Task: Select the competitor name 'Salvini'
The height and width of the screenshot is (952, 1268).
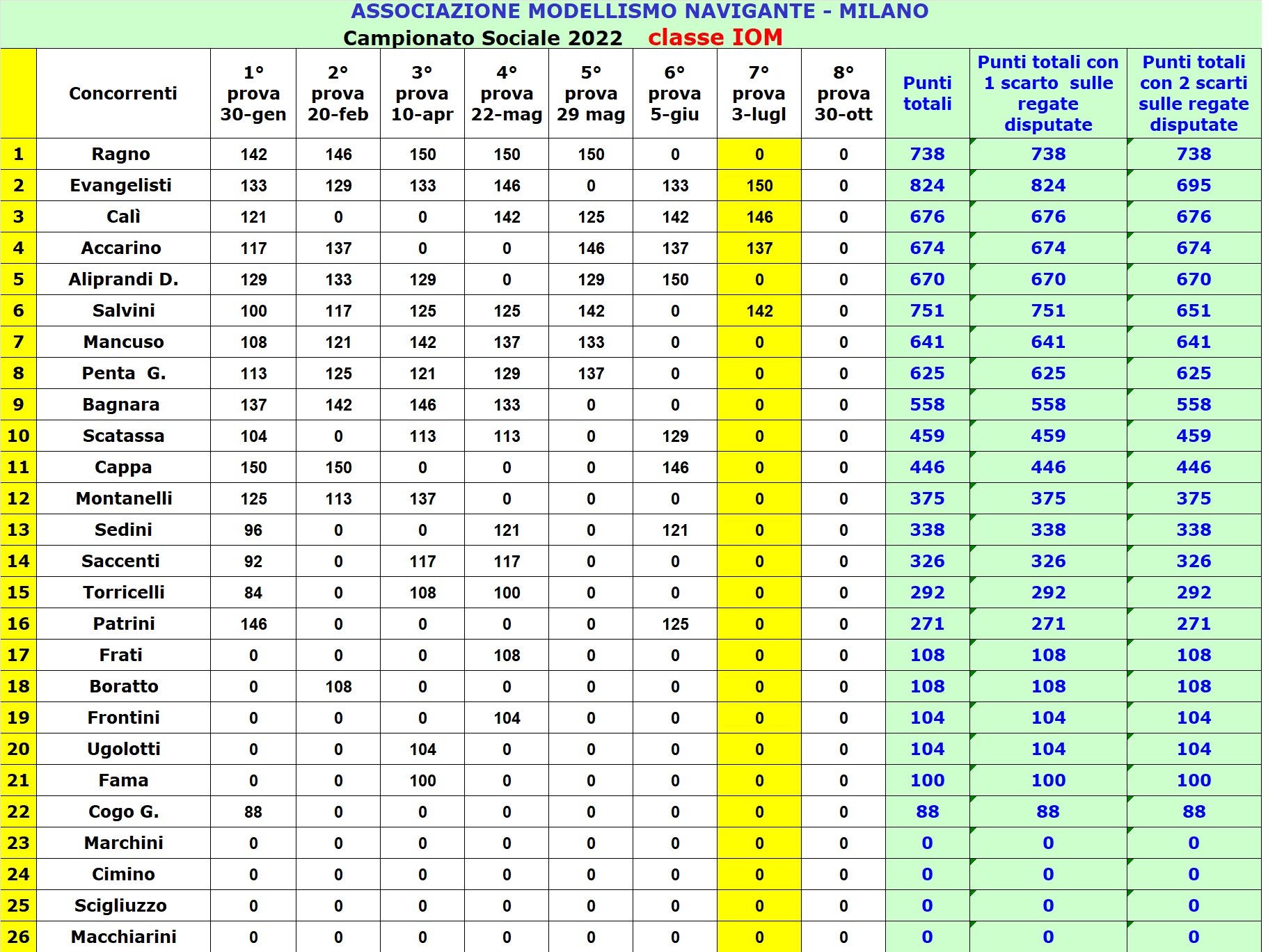Action: pos(123,311)
